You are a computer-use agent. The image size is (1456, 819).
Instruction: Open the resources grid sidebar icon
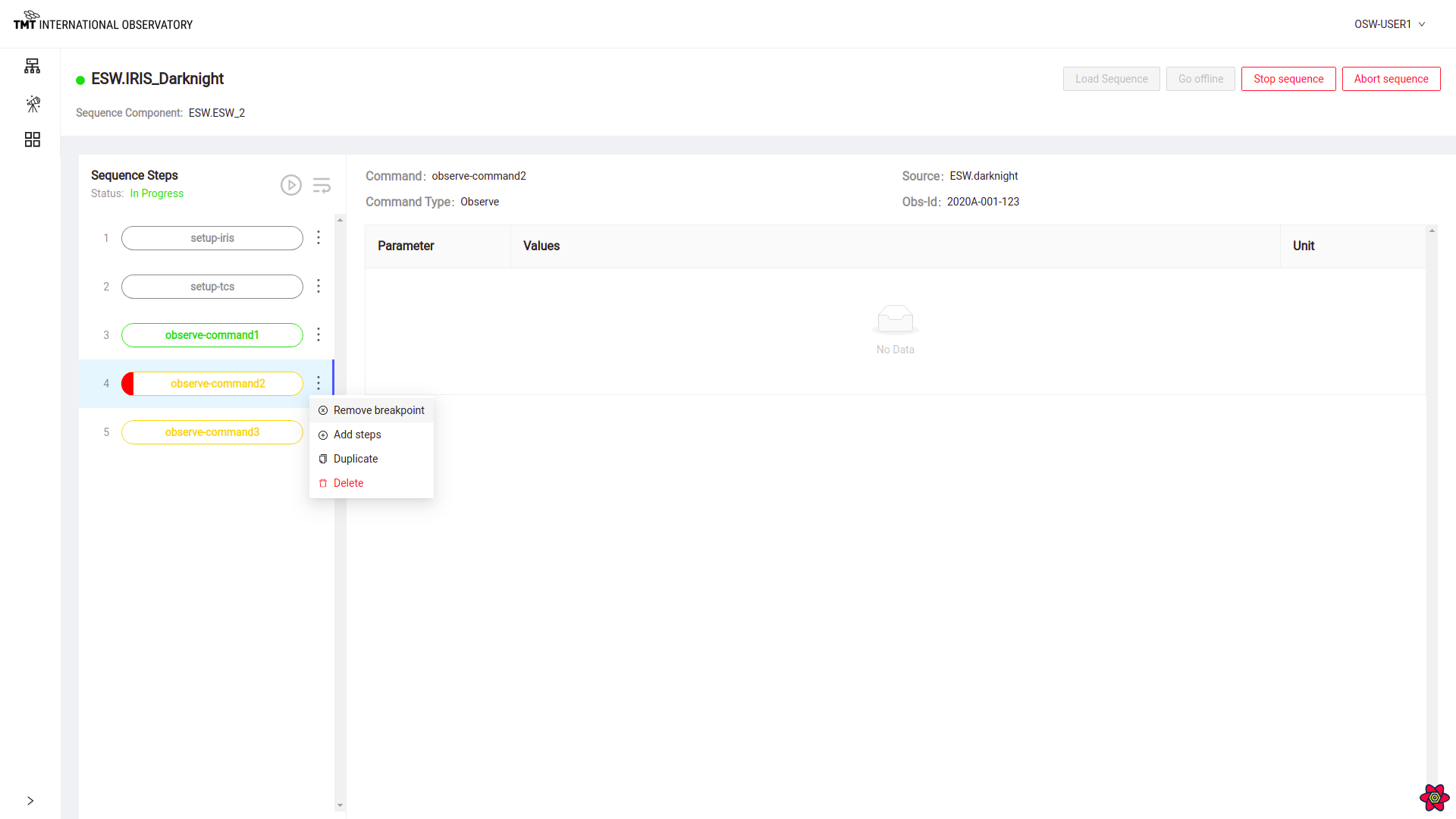pos(32,140)
